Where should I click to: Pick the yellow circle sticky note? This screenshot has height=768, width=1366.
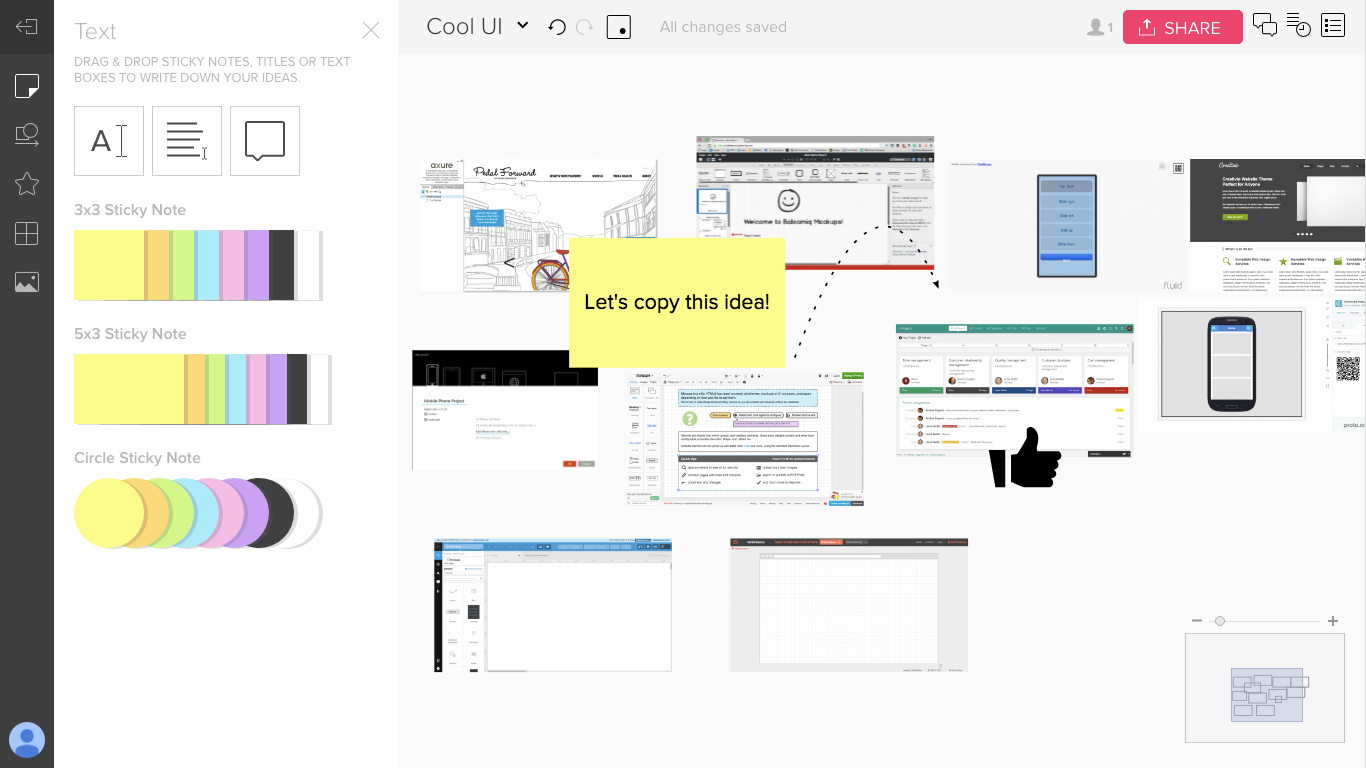[x=108, y=513]
